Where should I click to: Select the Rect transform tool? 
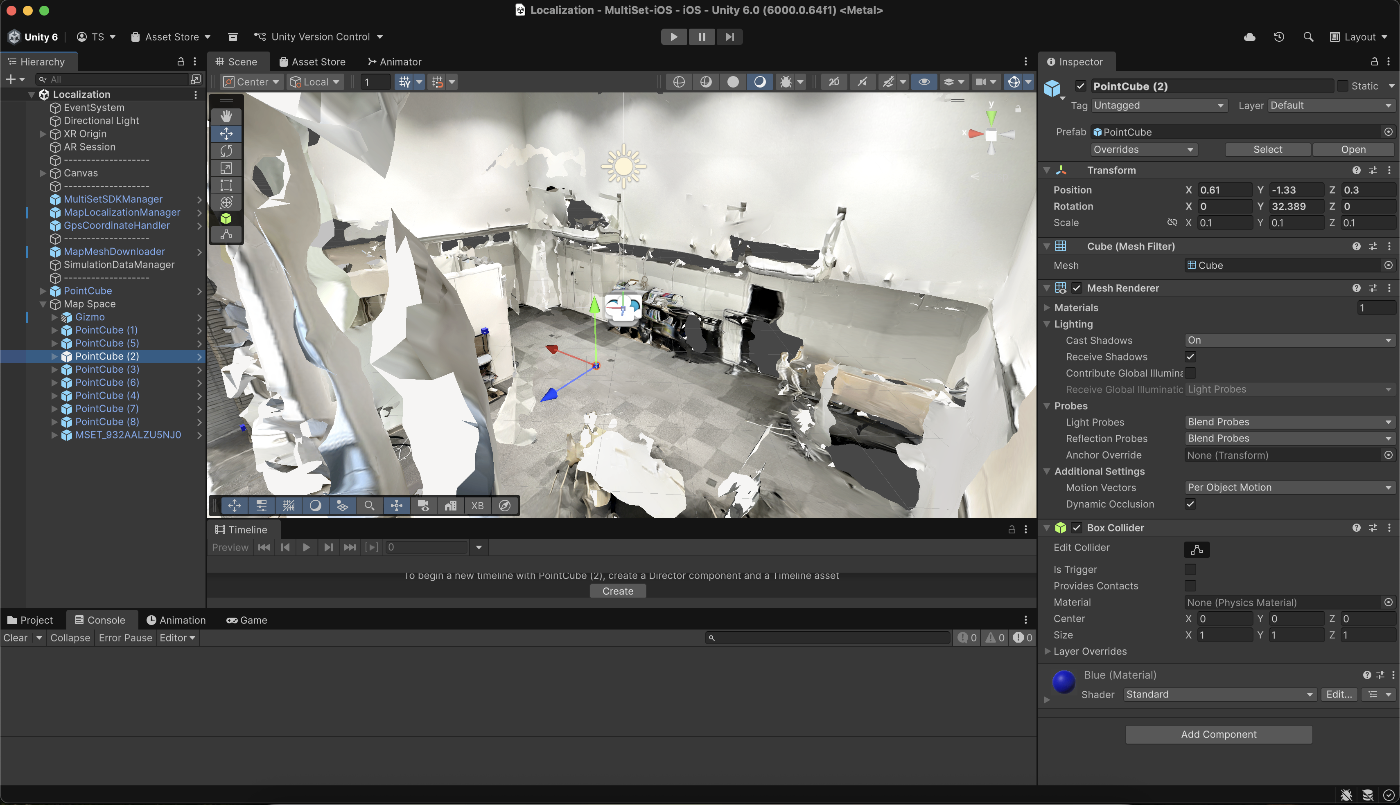(x=226, y=185)
